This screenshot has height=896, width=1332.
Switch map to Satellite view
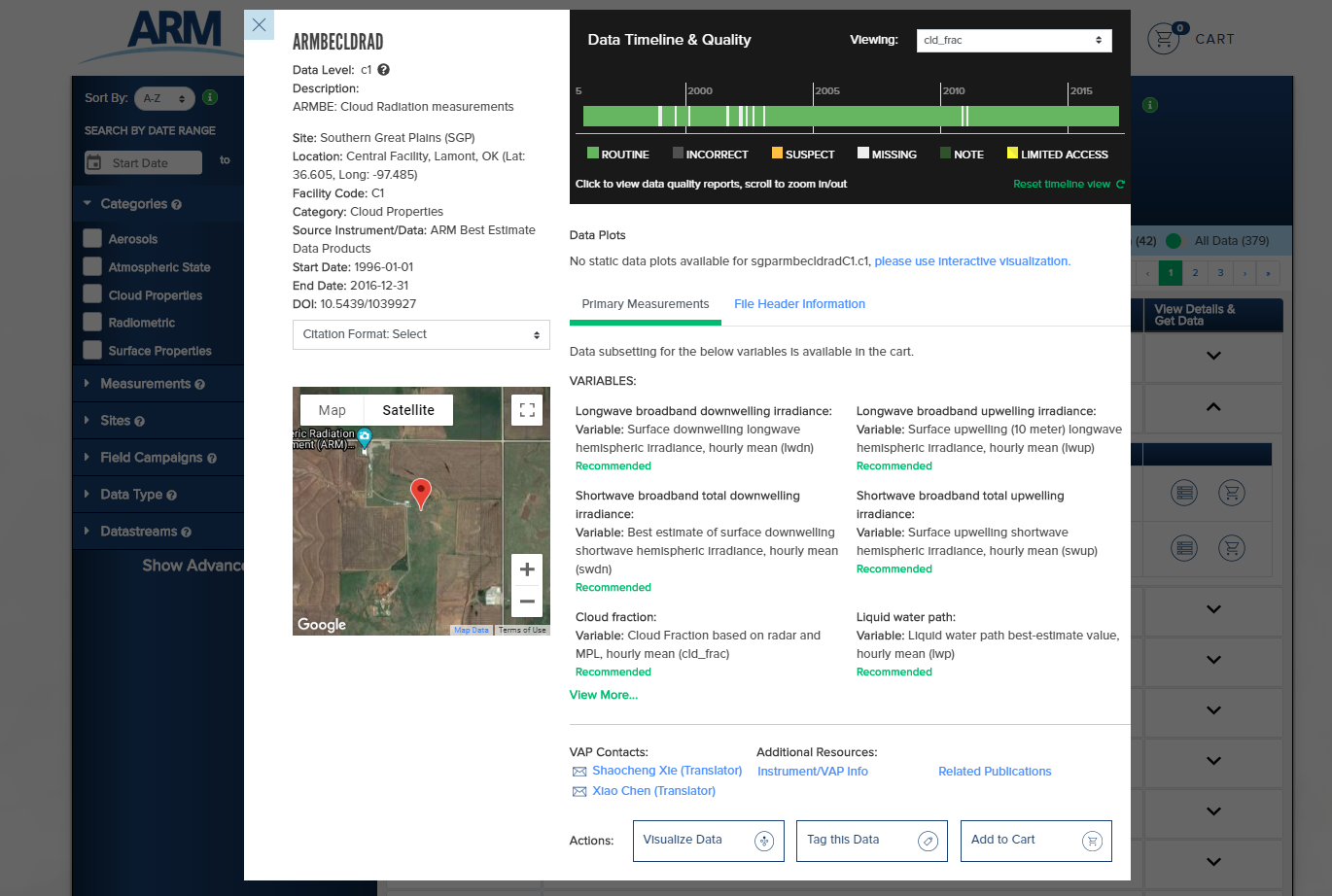click(408, 410)
